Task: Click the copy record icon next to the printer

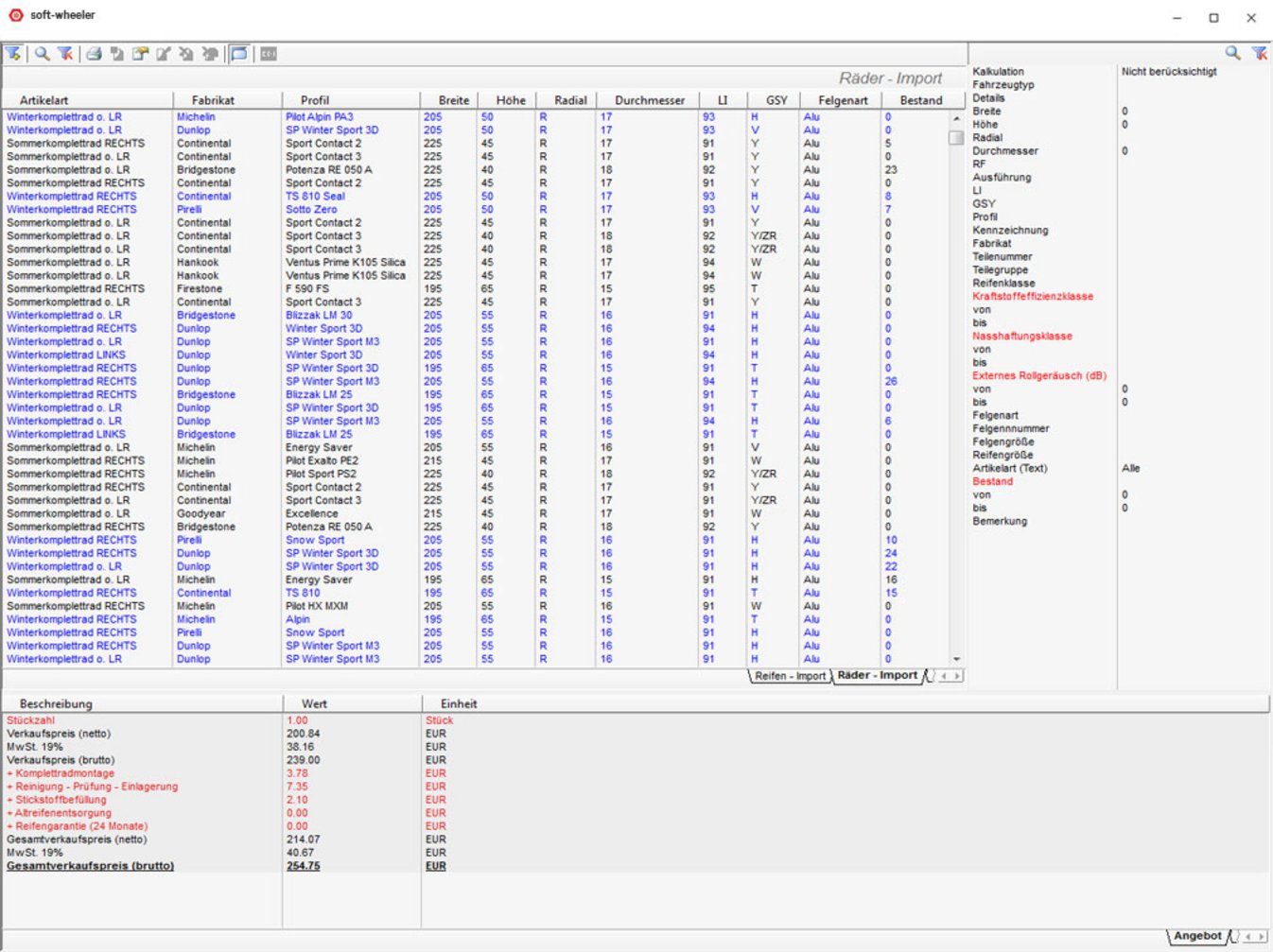Action: (116, 54)
